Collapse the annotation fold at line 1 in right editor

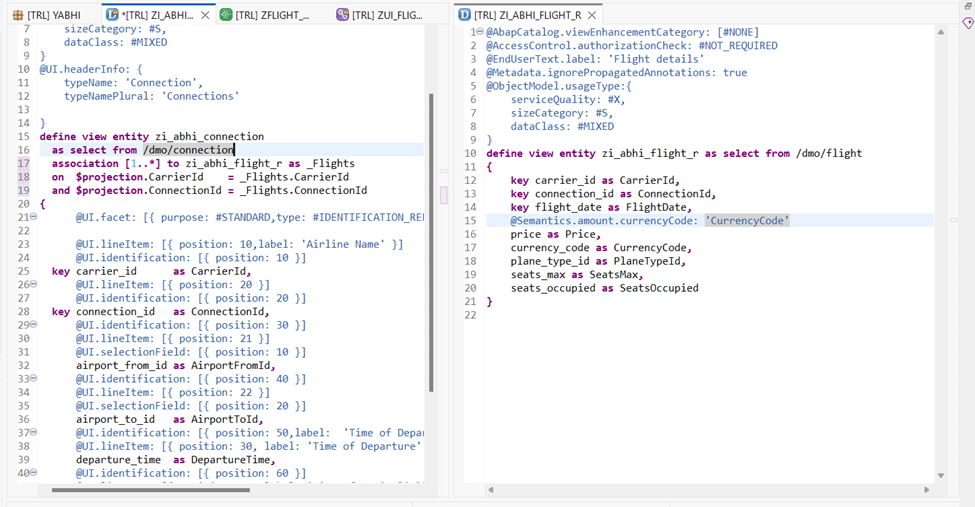(481, 32)
